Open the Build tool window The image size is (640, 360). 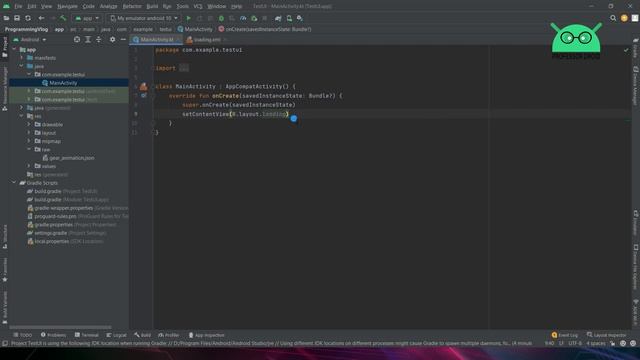(142, 335)
